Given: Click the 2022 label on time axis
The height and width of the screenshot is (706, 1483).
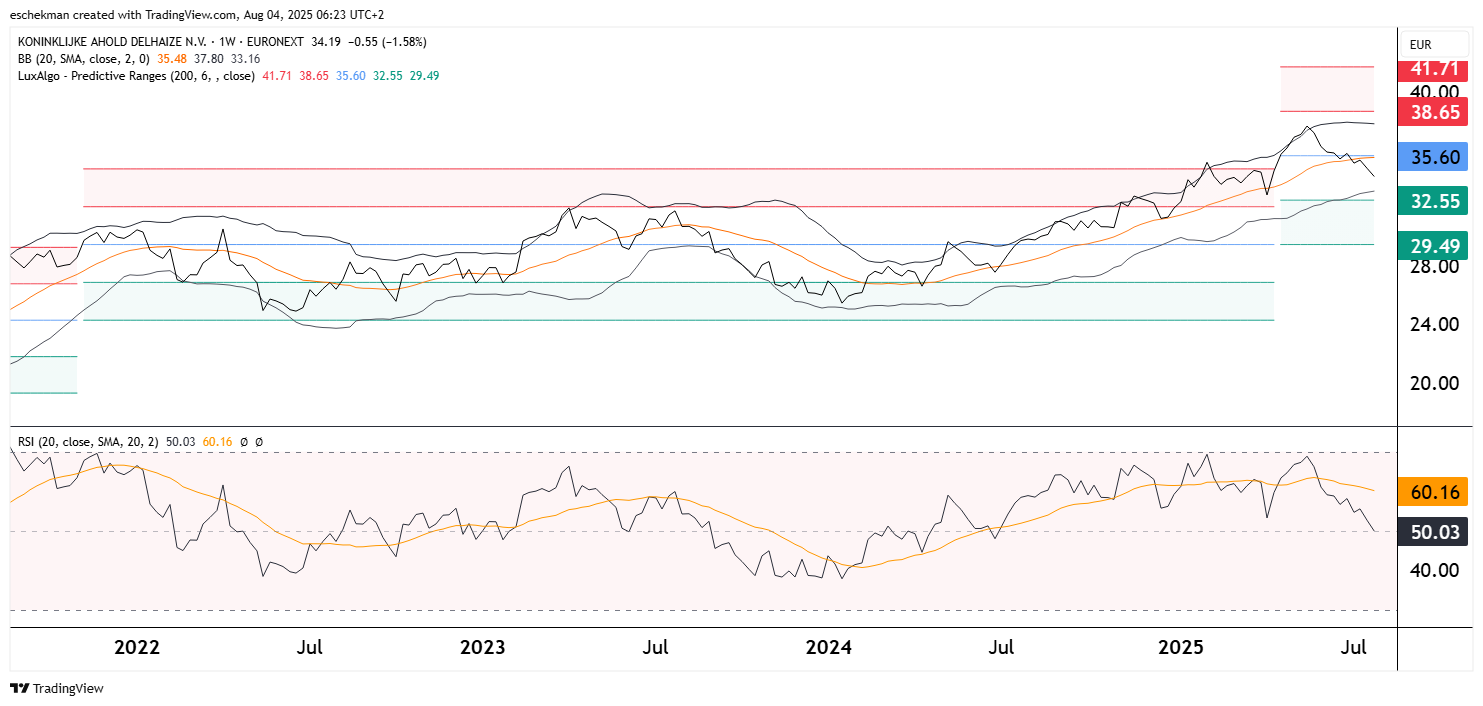Looking at the screenshot, I should point(137,647).
